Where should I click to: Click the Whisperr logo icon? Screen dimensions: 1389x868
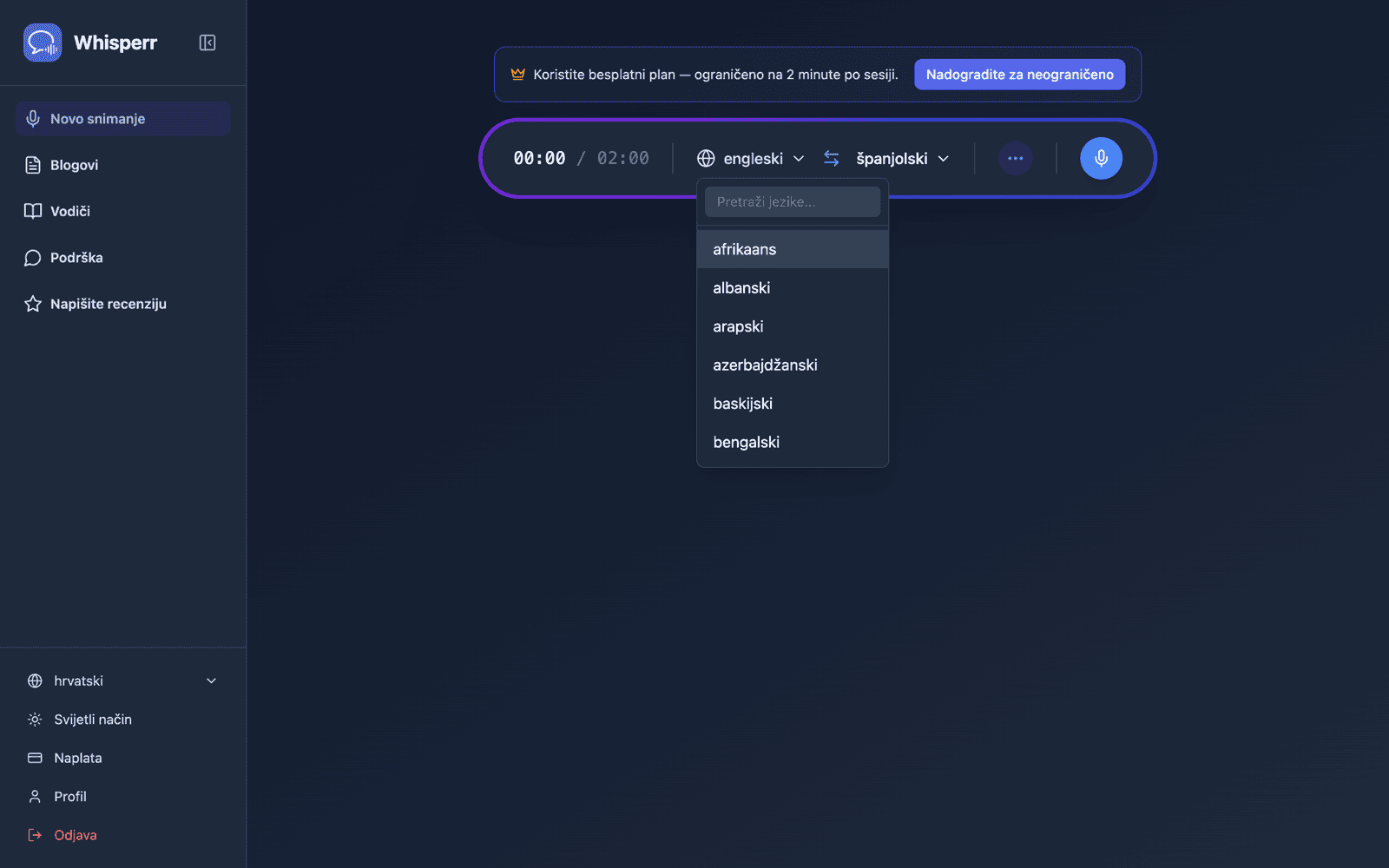pyautogui.click(x=43, y=43)
